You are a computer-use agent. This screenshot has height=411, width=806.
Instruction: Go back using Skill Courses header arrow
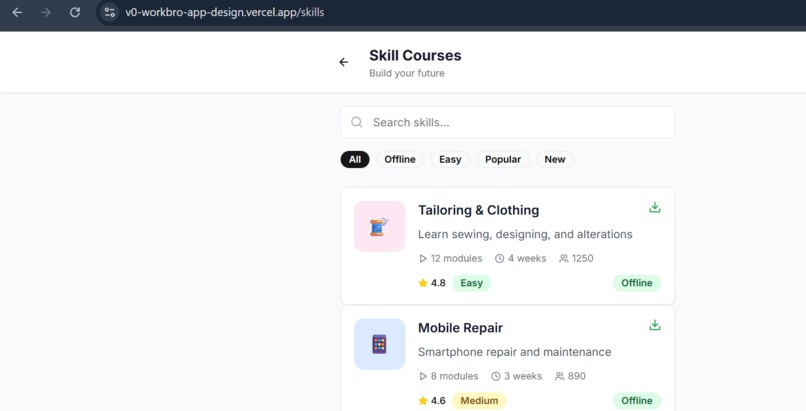344,62
